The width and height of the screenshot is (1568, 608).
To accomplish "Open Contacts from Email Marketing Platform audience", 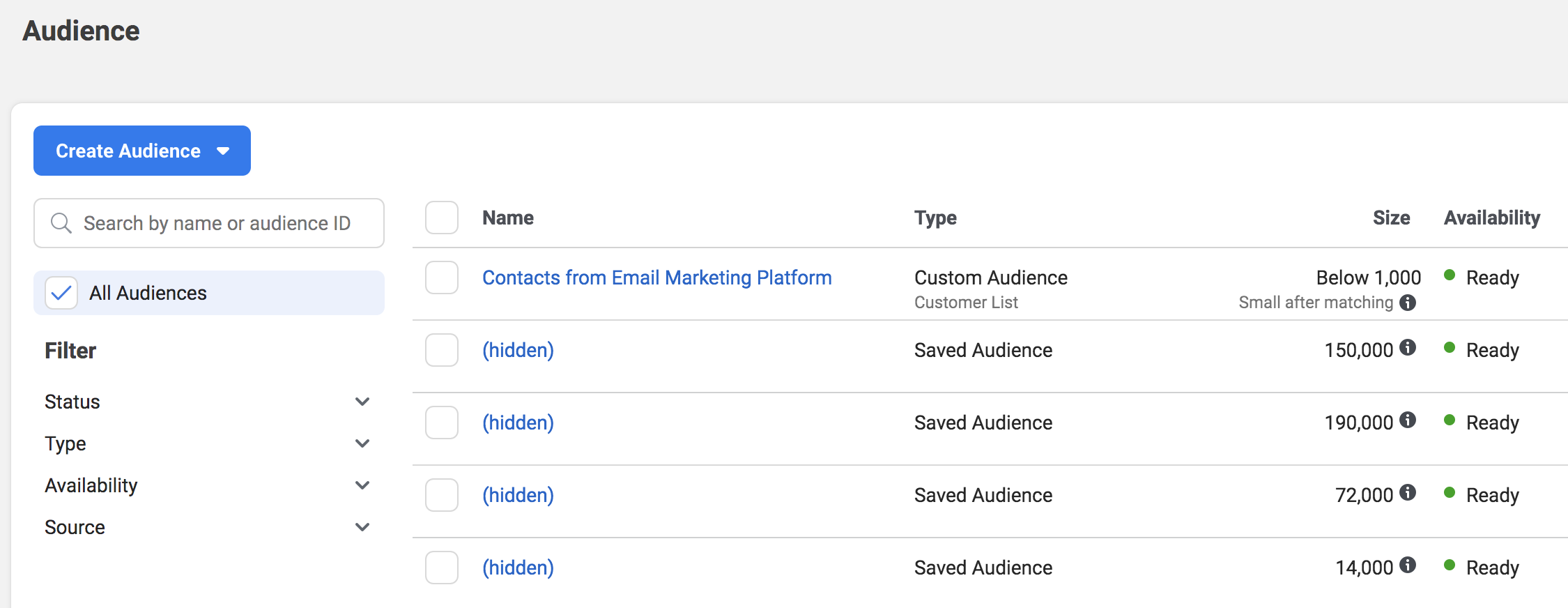I will click(657, 278).
